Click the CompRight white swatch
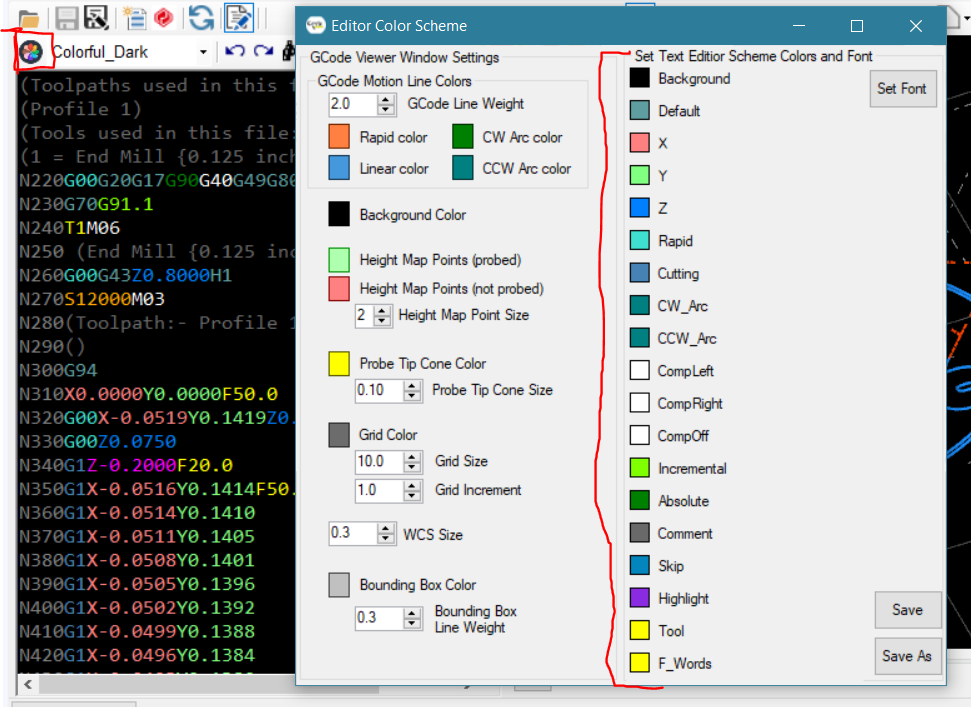Image resolution: width=971 pixels, height=707 pixels. [640, 402]
